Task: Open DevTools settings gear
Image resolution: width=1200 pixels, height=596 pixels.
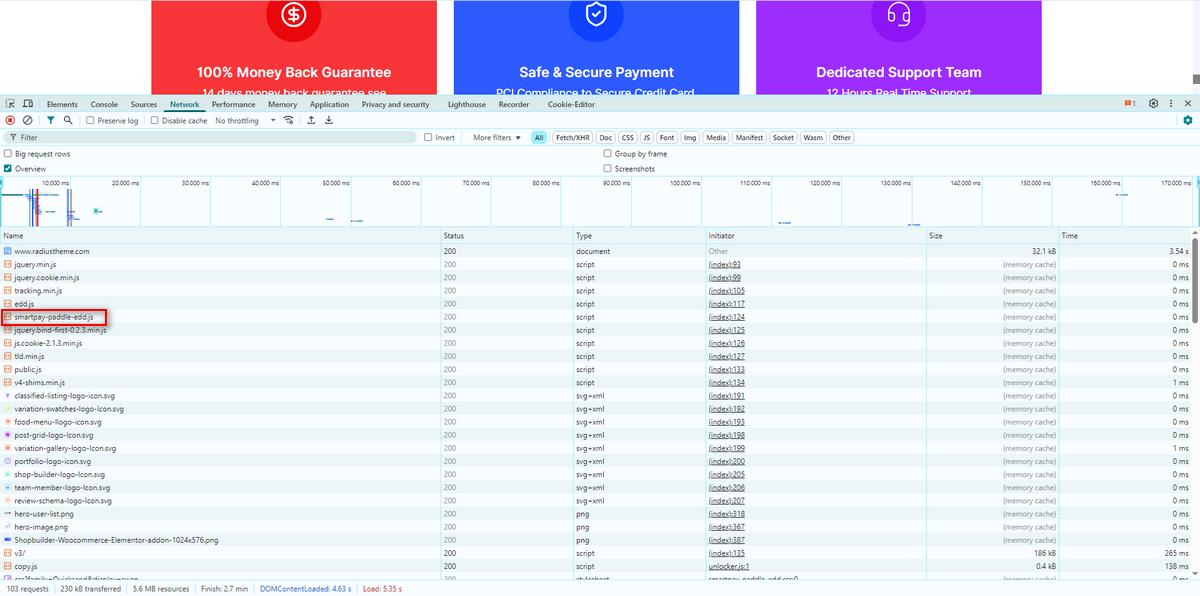Action: point(1153,104)
